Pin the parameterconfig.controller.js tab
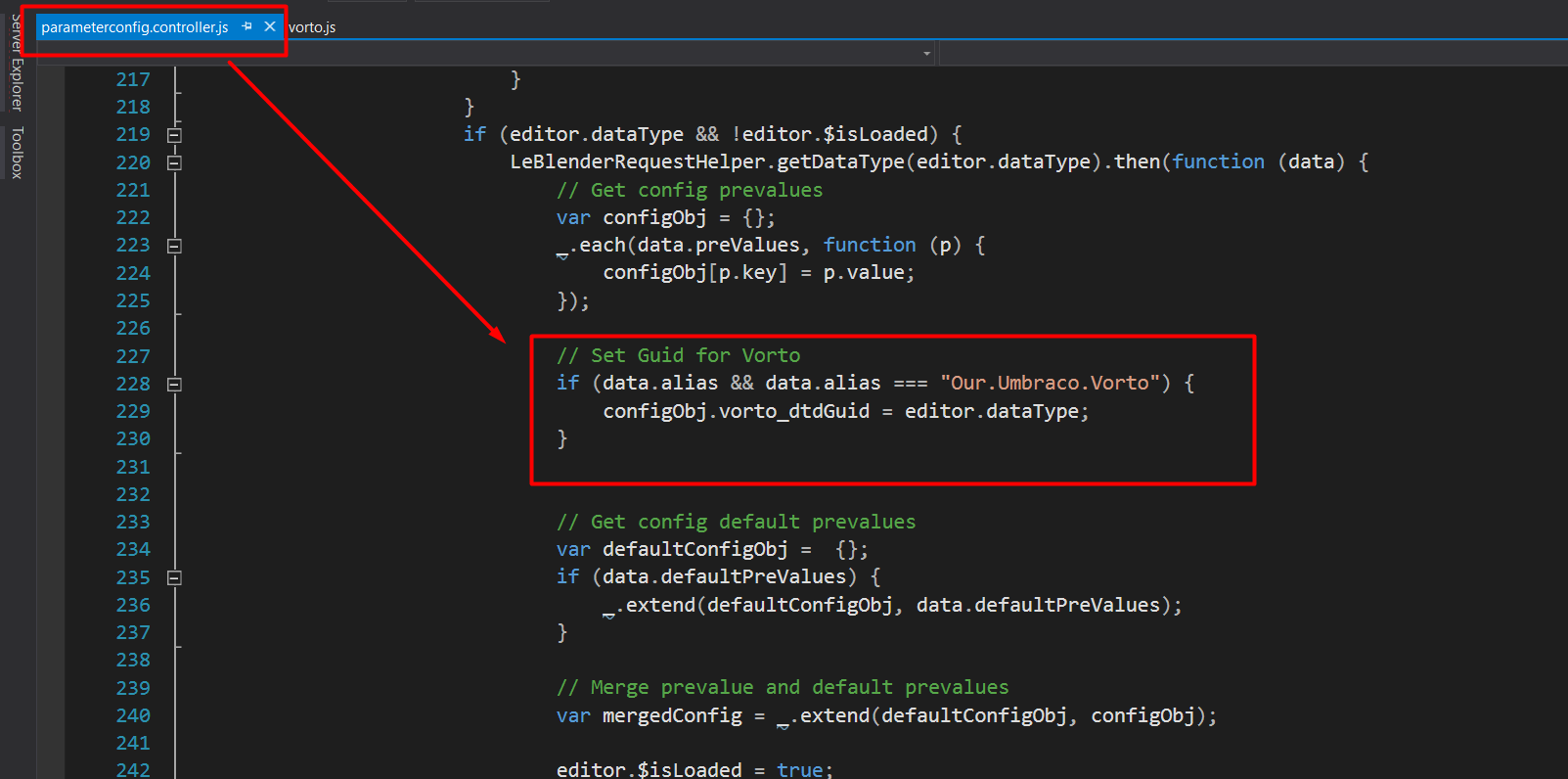The height and width of the screenshot is (779, 1568). click(246, 26)
